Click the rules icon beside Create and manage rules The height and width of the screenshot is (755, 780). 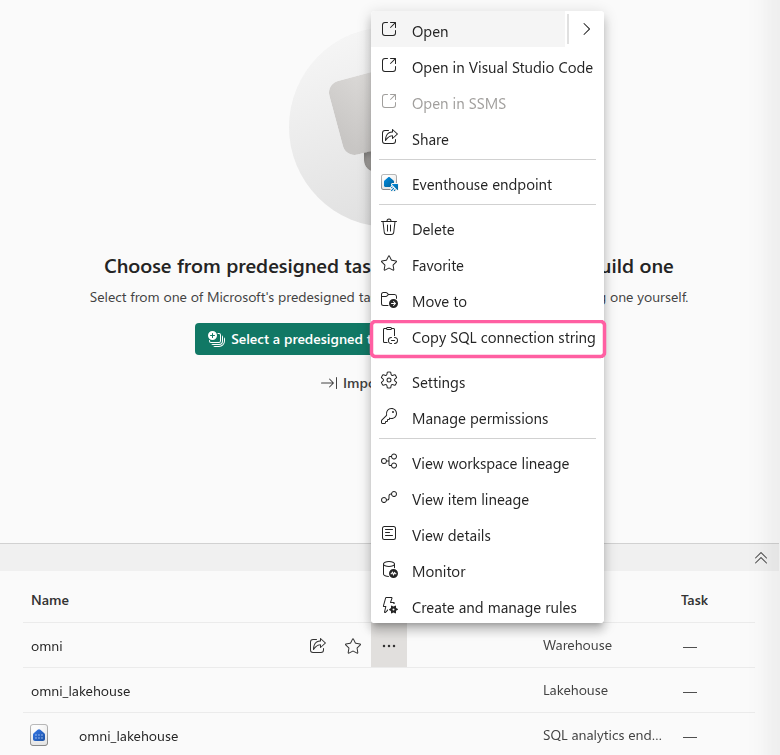390,605
